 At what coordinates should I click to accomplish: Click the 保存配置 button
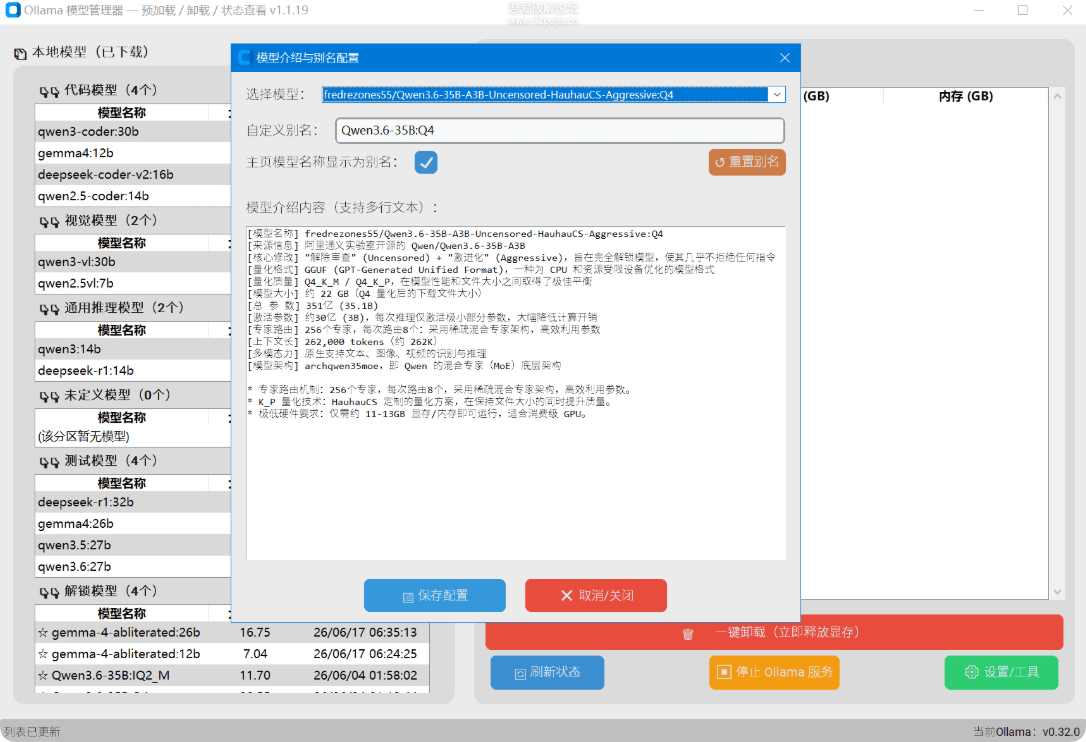(x=434, y=596)
